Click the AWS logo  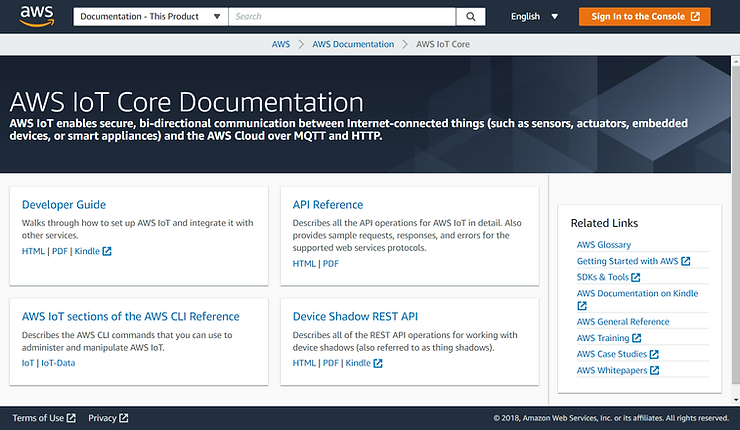click(37, 17)
